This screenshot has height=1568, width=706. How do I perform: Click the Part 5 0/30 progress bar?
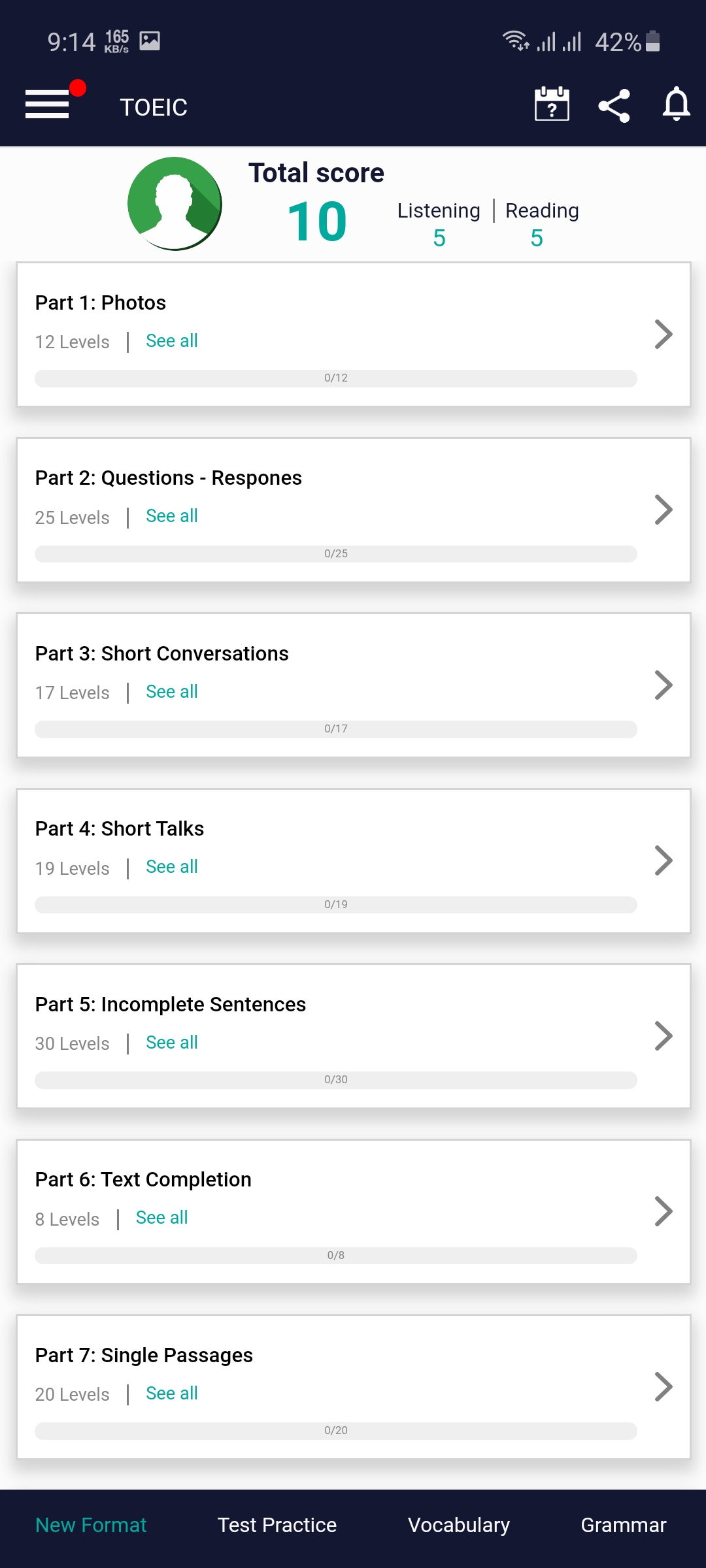click(335, 1080)
